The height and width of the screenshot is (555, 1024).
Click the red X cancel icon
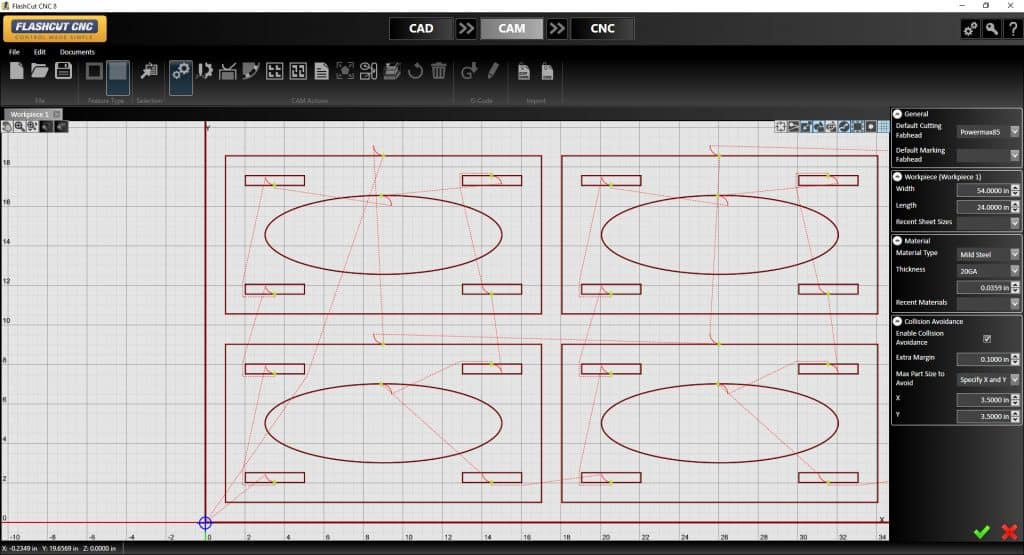pos(1009,532)
